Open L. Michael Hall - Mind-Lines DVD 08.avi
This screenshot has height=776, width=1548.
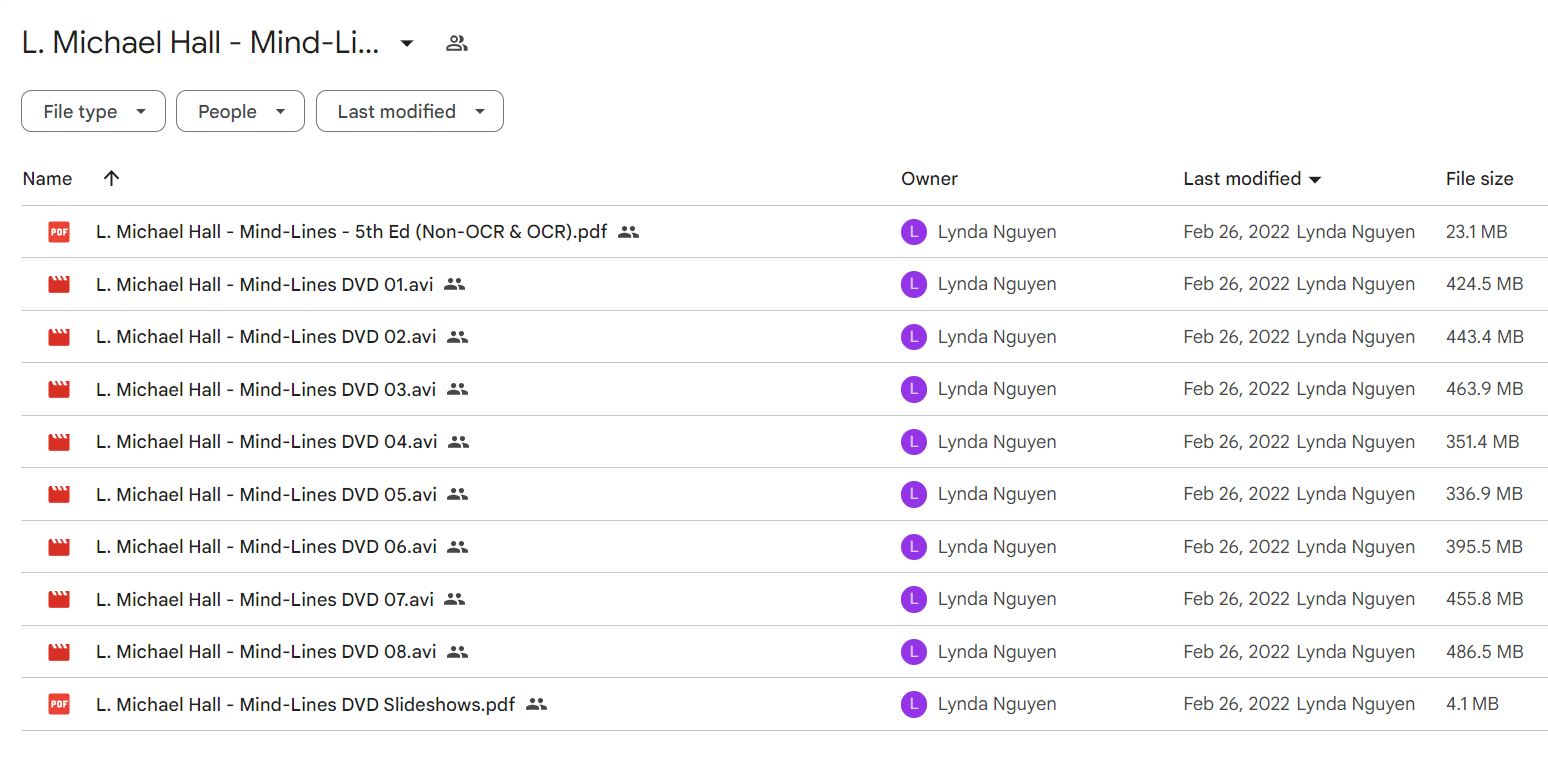(266, 652)
